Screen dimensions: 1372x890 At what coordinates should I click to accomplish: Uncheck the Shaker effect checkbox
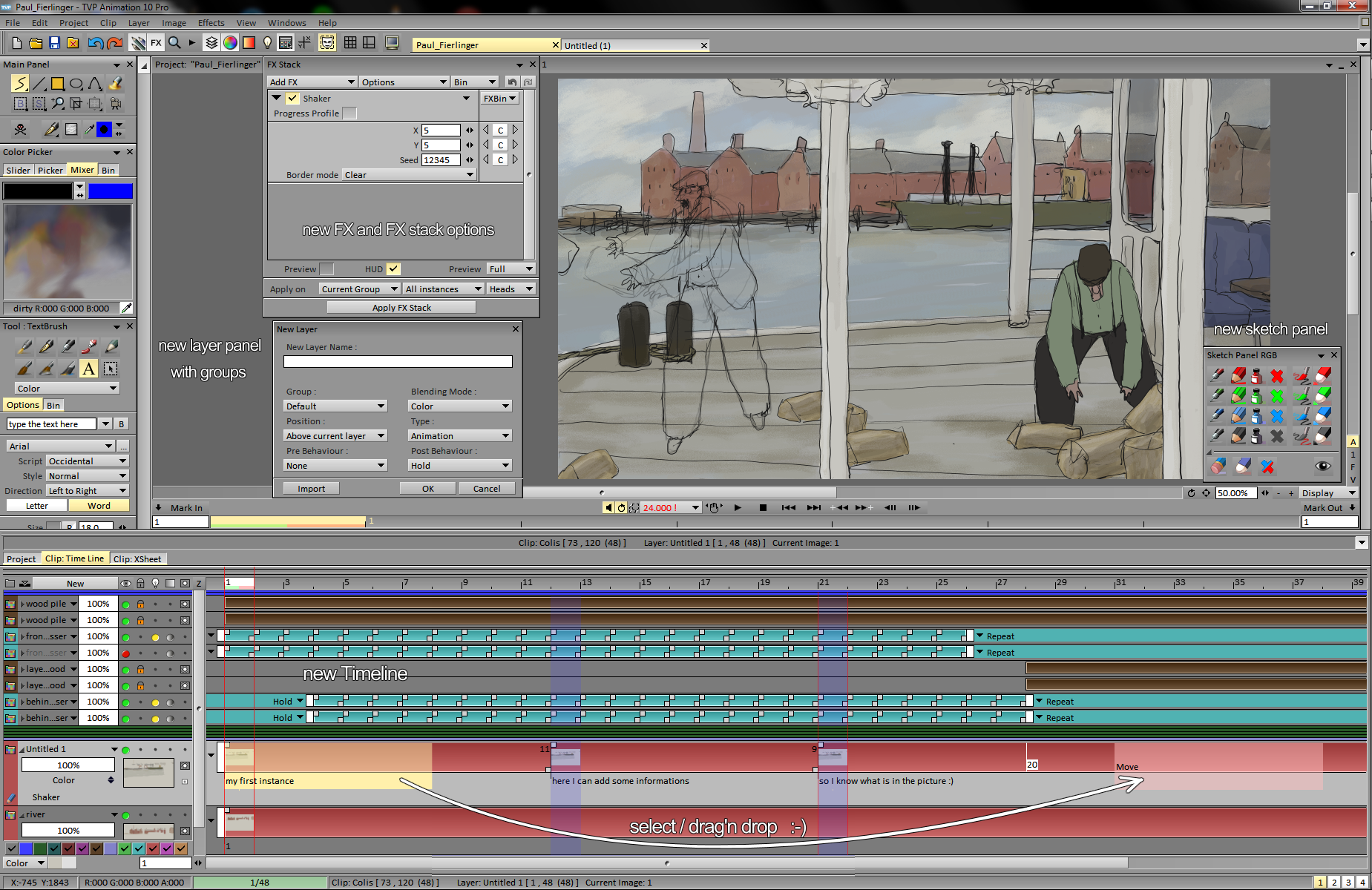(292, 98)
